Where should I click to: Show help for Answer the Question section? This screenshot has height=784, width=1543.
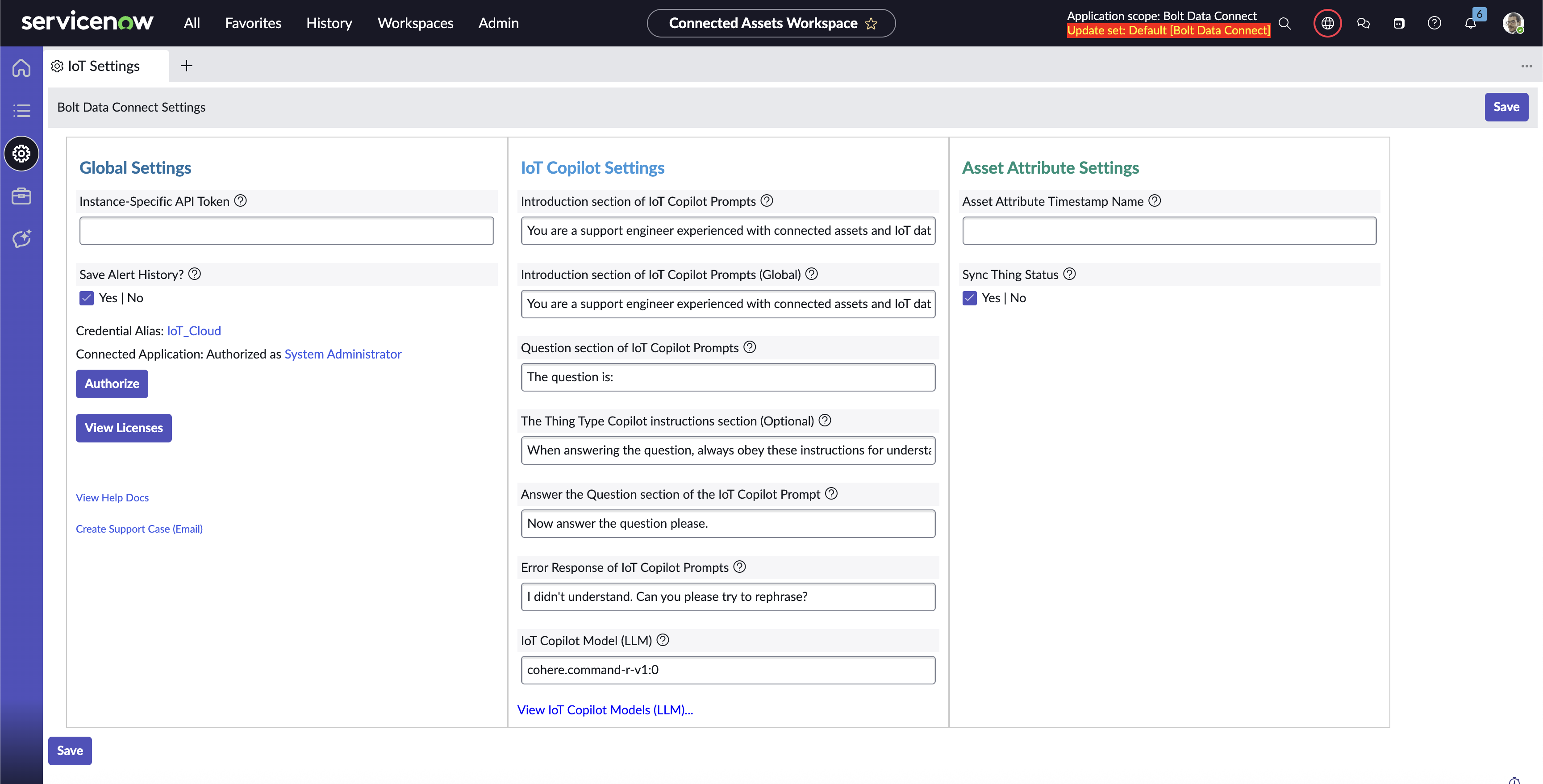[832, 493]
